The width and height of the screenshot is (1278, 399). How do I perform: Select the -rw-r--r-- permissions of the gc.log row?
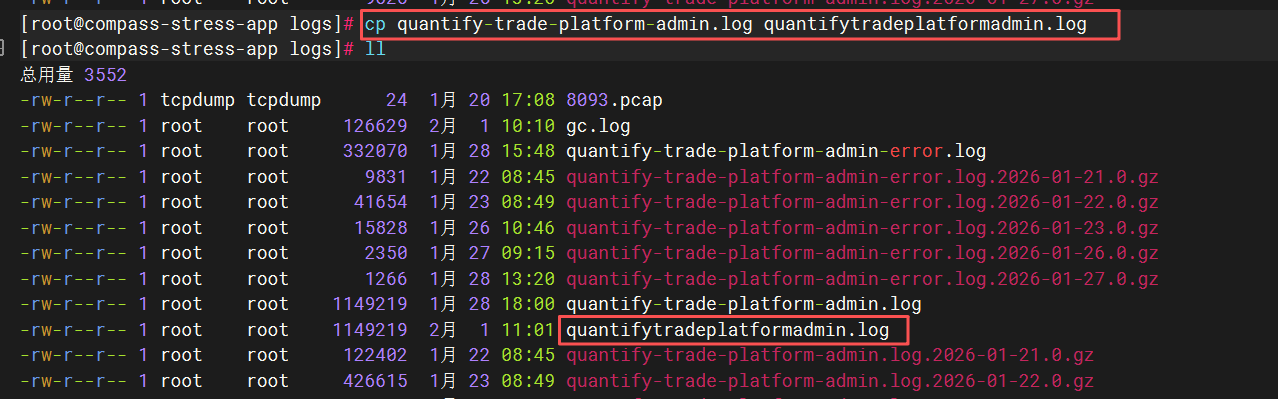tap(74, 126)
